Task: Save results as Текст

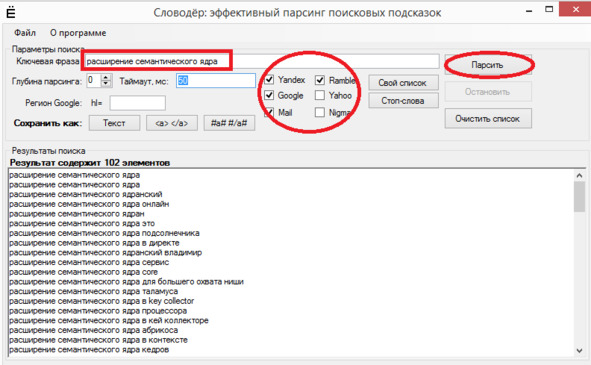Action: click(115, 123)
